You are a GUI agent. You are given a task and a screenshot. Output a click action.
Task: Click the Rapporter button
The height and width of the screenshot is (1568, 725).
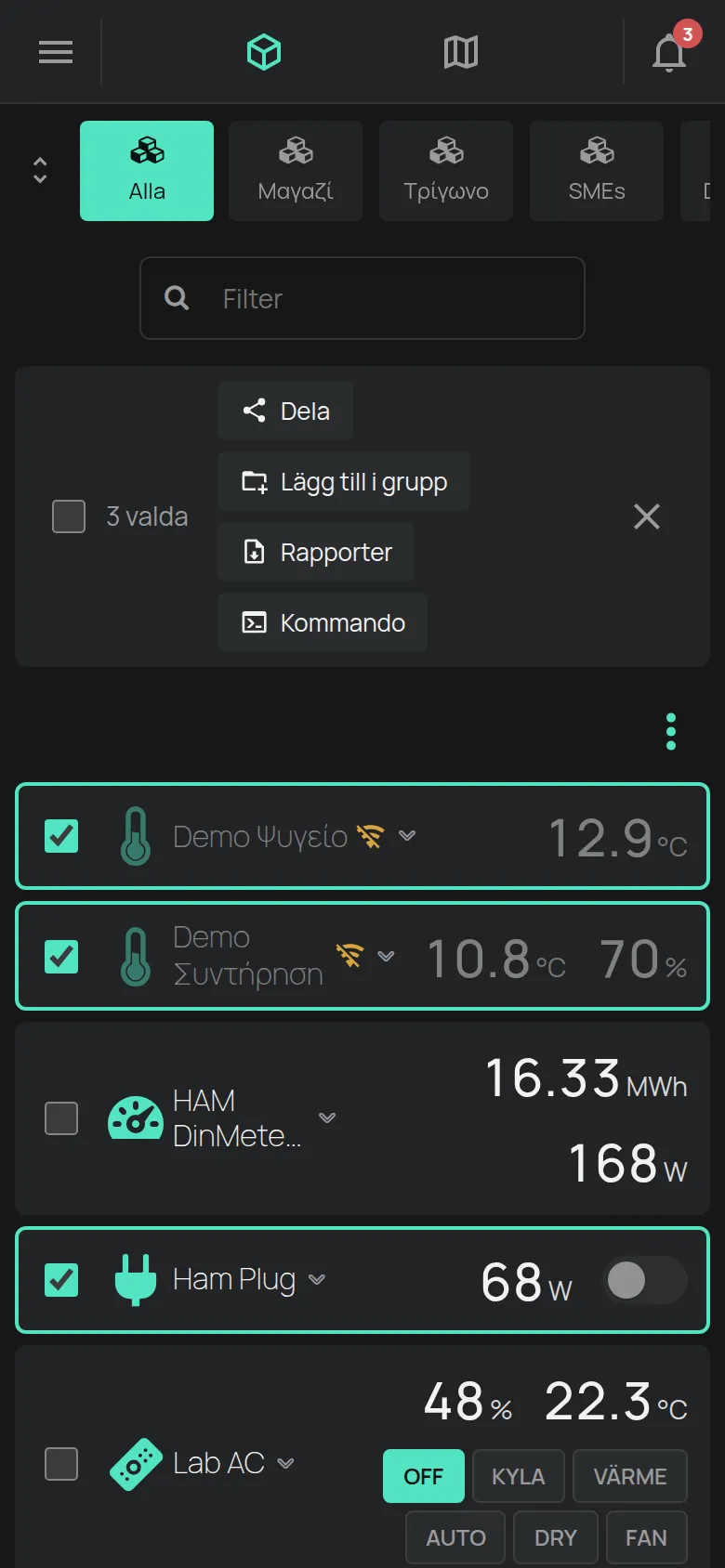click(x=316, y=552)
